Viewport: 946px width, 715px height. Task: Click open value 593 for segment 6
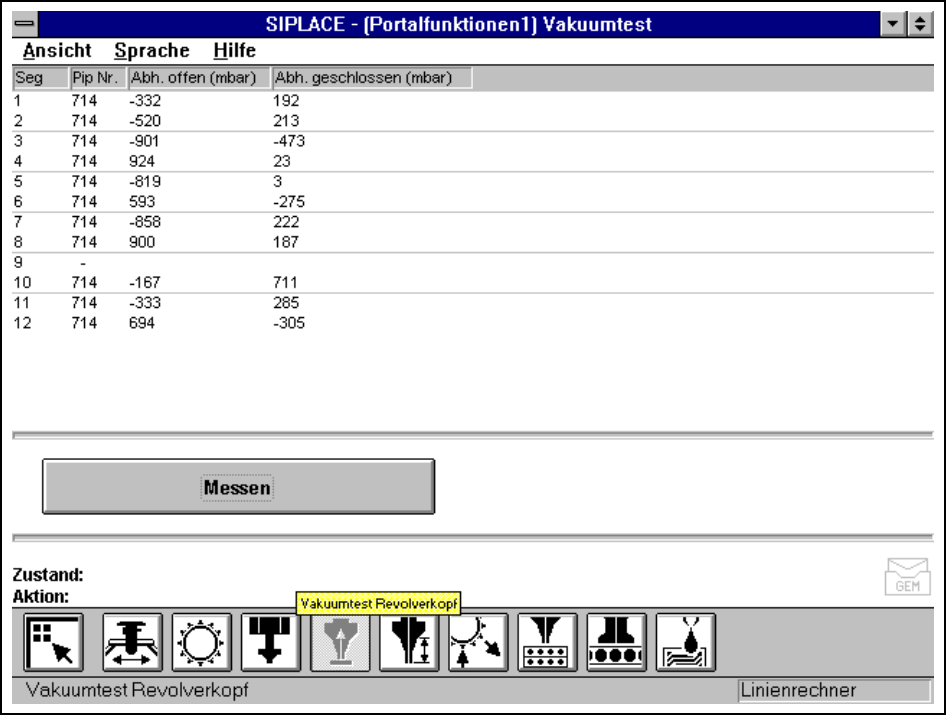(142, 202)
